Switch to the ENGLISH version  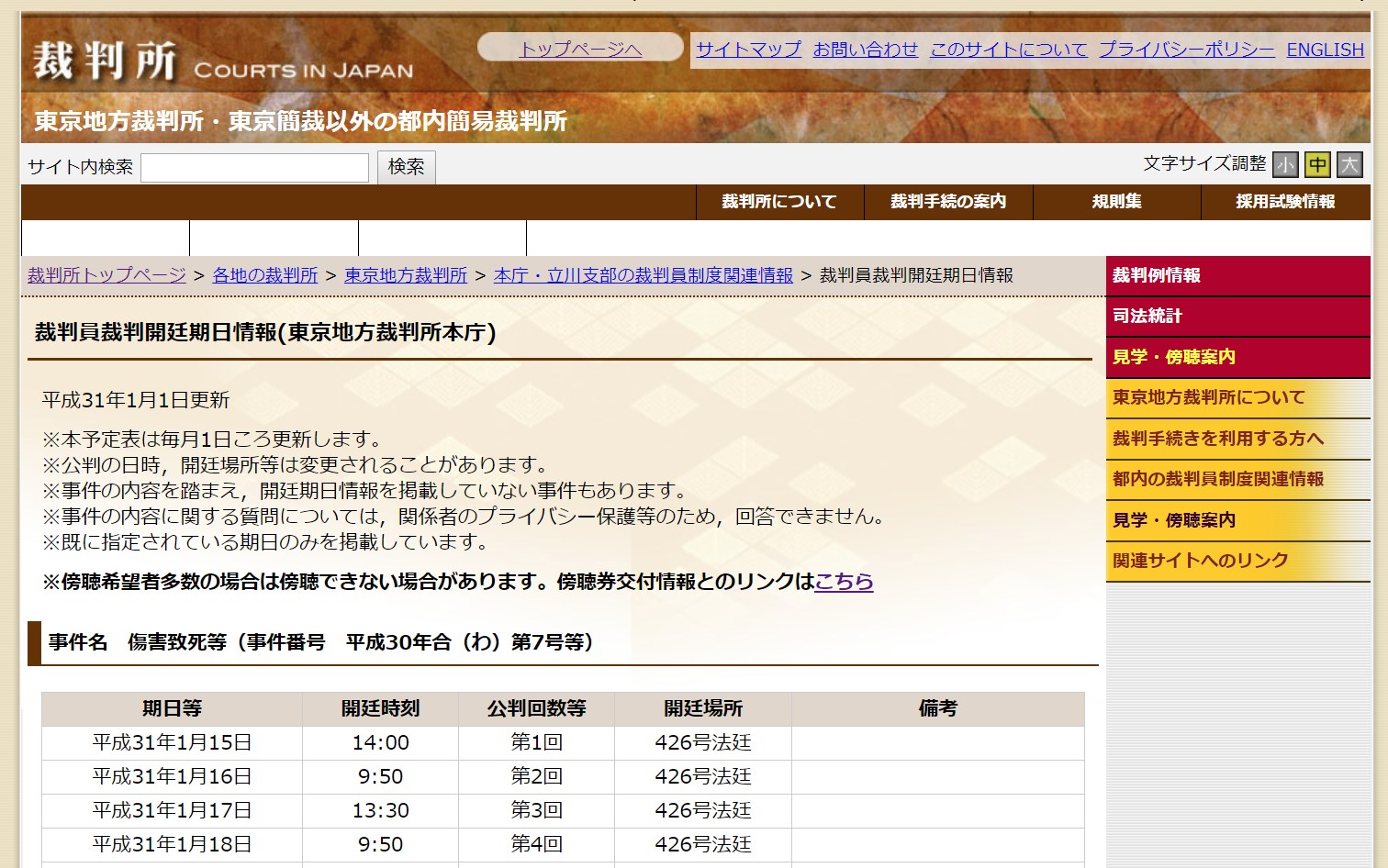pos(1325,50)
